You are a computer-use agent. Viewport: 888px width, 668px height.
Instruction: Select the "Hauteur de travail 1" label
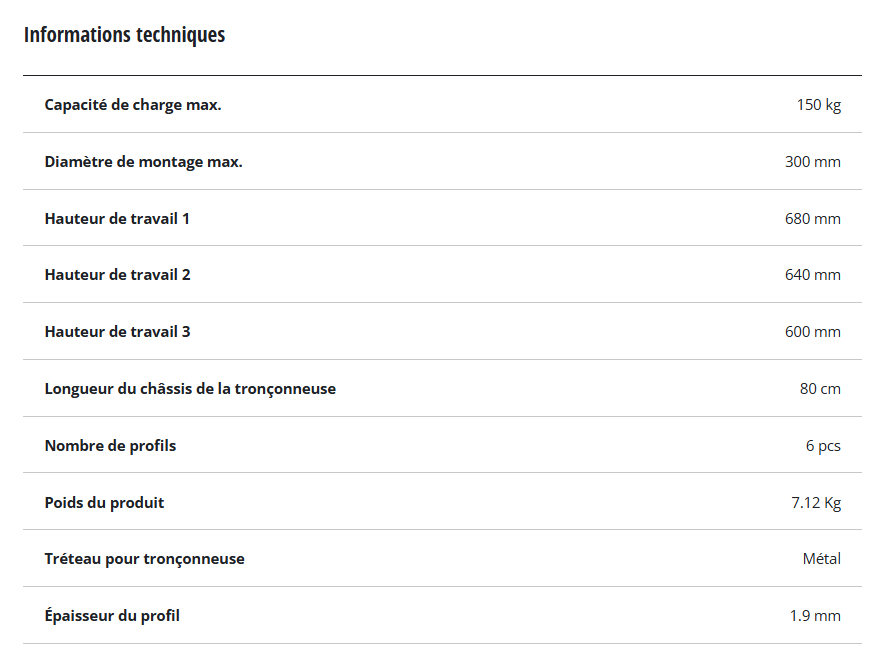point(117,218)
